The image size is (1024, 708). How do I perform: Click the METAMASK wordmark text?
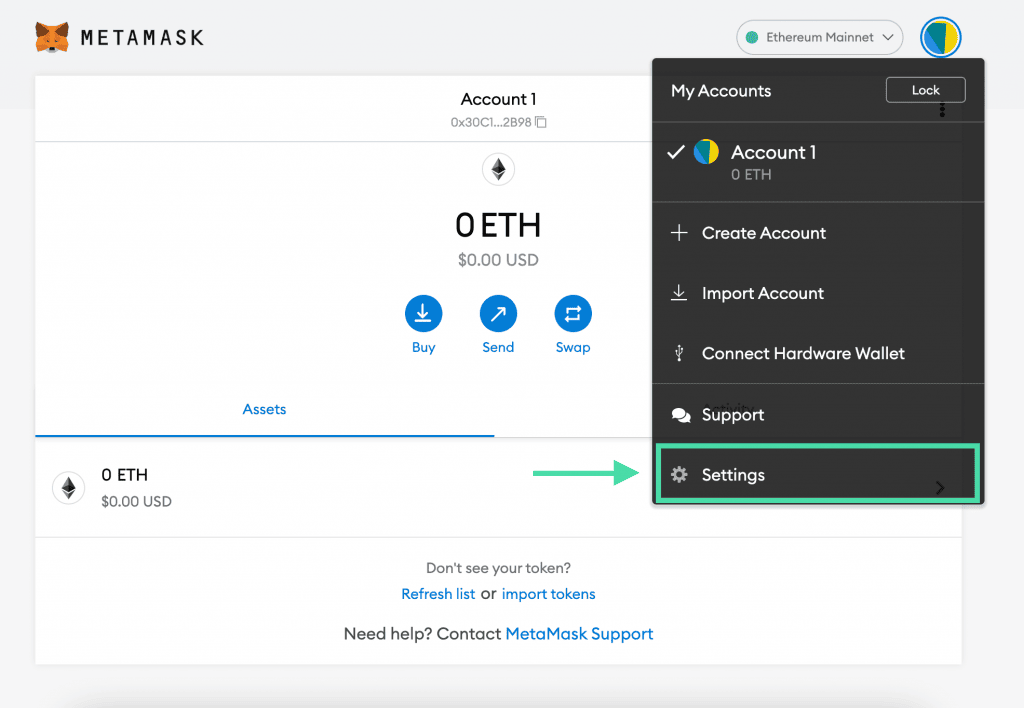coord(142,38)
